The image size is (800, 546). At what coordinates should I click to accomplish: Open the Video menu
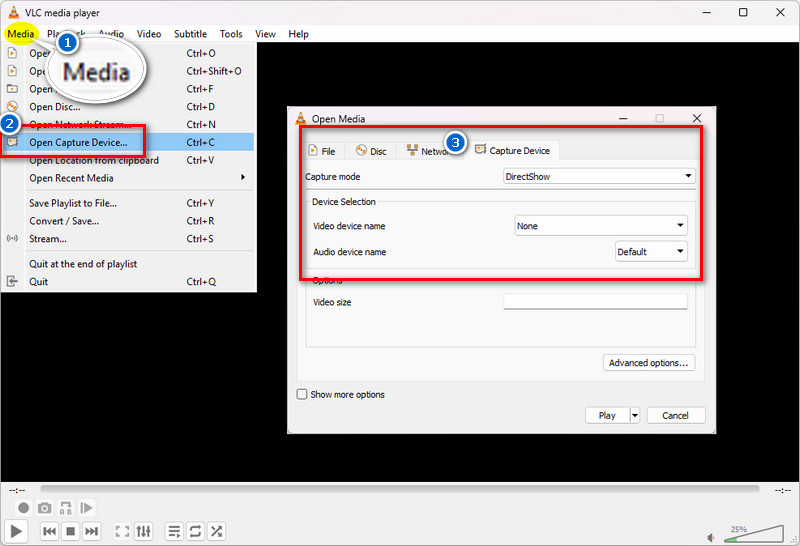pos(149,34)
